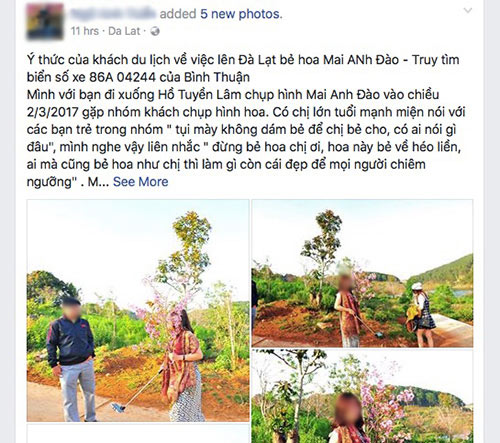The height and width of the screenshot is (443, 500).
Task: Click the tall tree in top-right photo
Action: (323, 255)
